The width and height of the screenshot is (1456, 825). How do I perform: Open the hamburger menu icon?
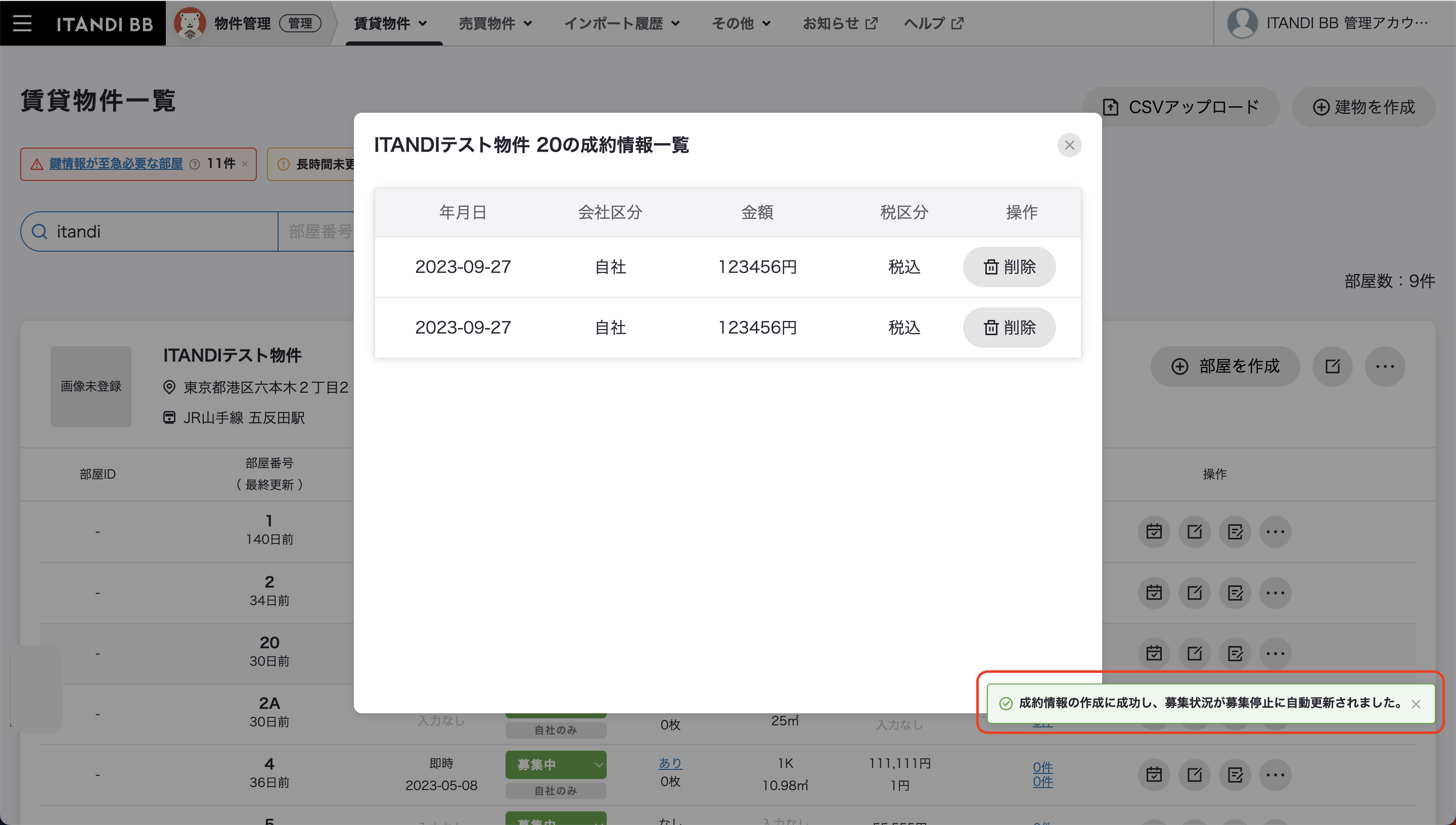22,23
